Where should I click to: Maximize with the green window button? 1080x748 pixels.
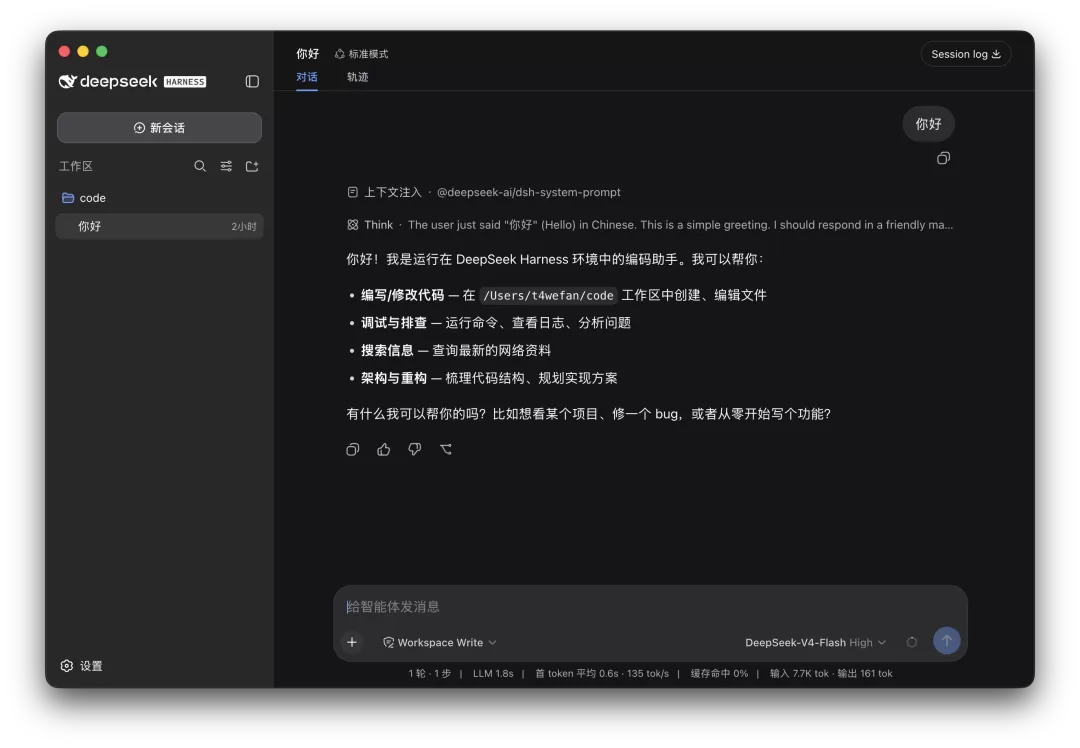[102, 51]
